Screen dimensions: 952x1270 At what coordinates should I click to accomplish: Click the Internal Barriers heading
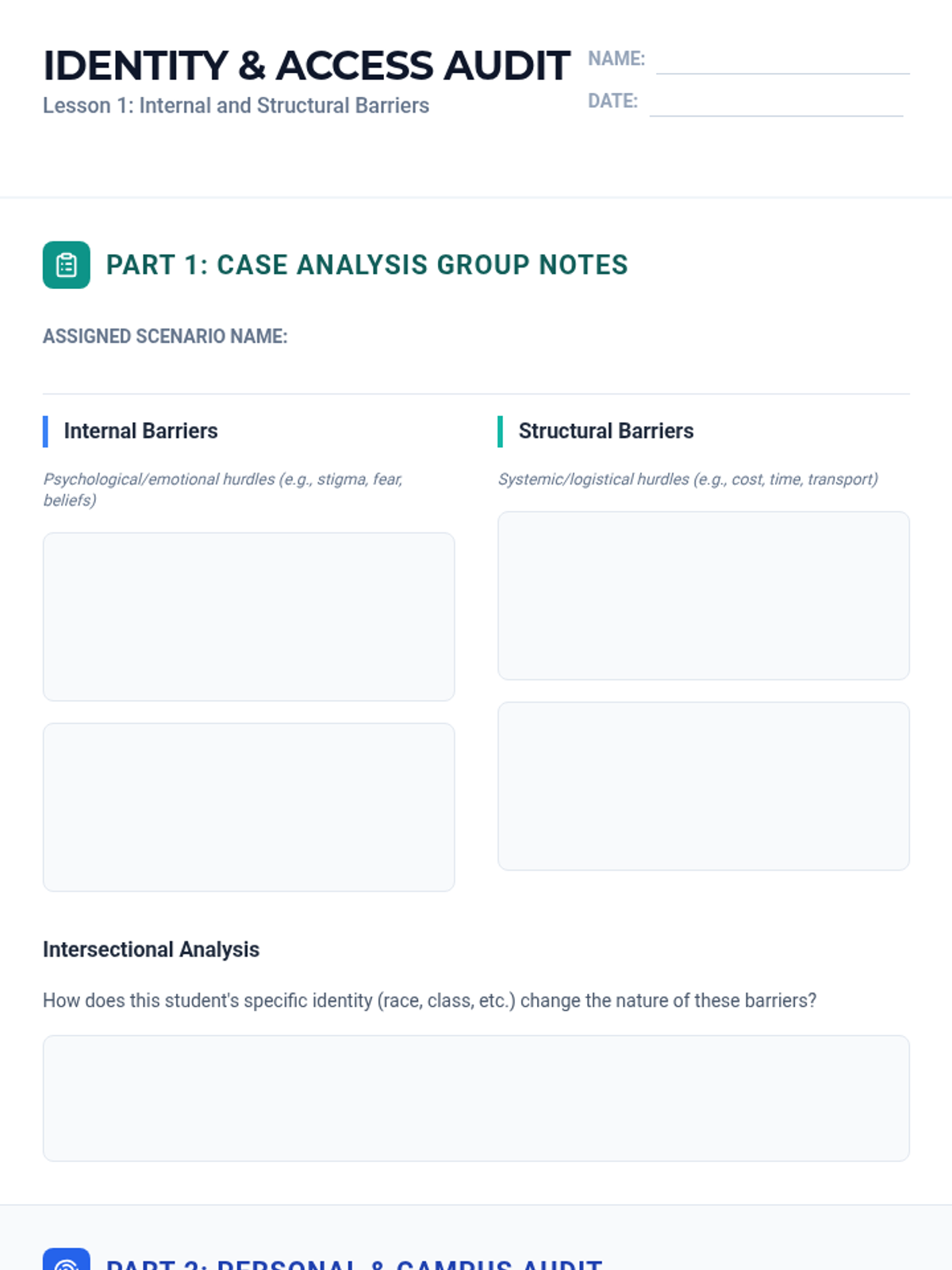coord(140,431)
